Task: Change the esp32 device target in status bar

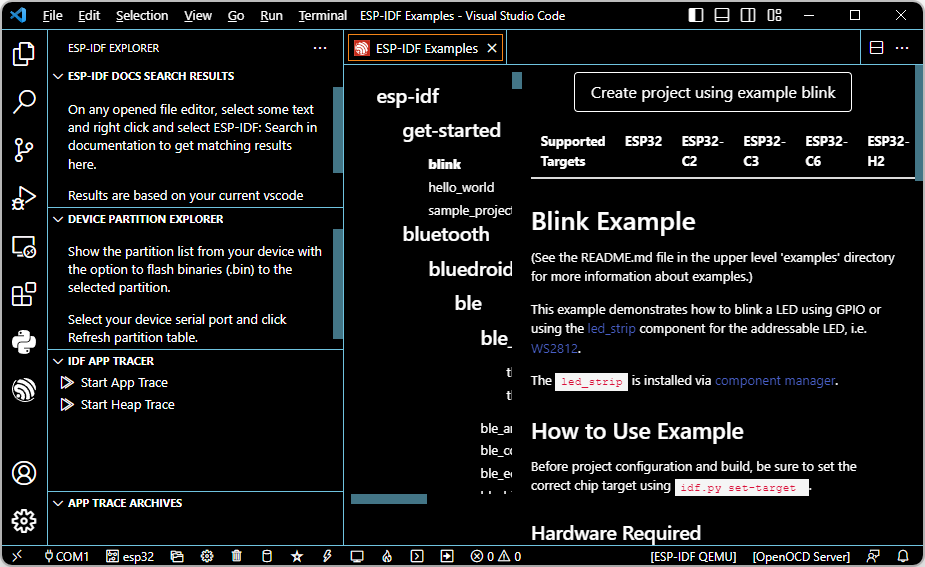Action: tap(130, 556)
